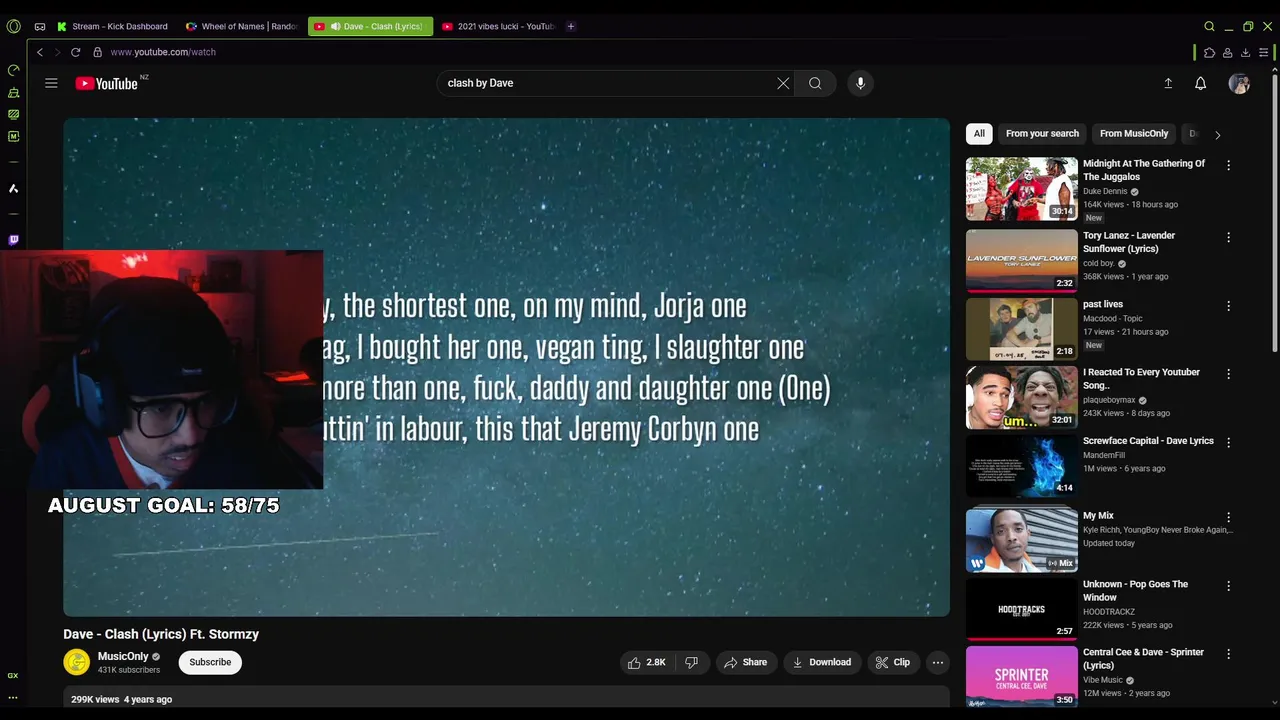Open options for Tory Lanez Lavender Sunflower
The width and height of the screenshot is (1280, 720).
tap(1228, 237)
